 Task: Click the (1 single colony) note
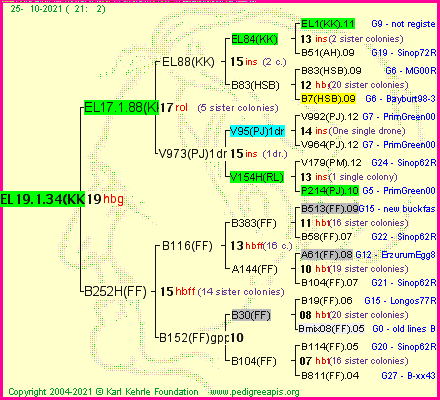[363, 177]
